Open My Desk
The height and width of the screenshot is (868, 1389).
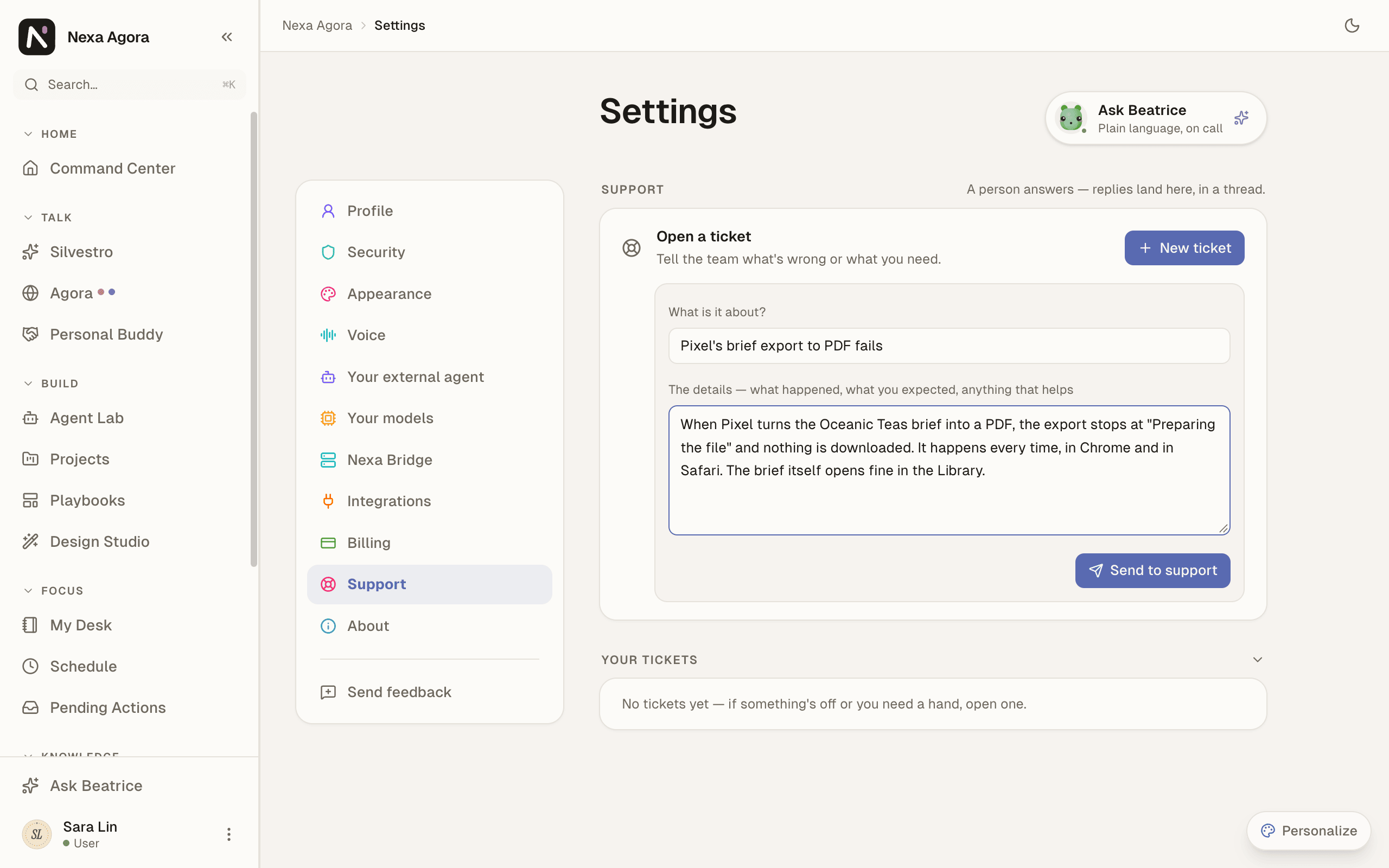pyautogui.click(x=130, y=625)
